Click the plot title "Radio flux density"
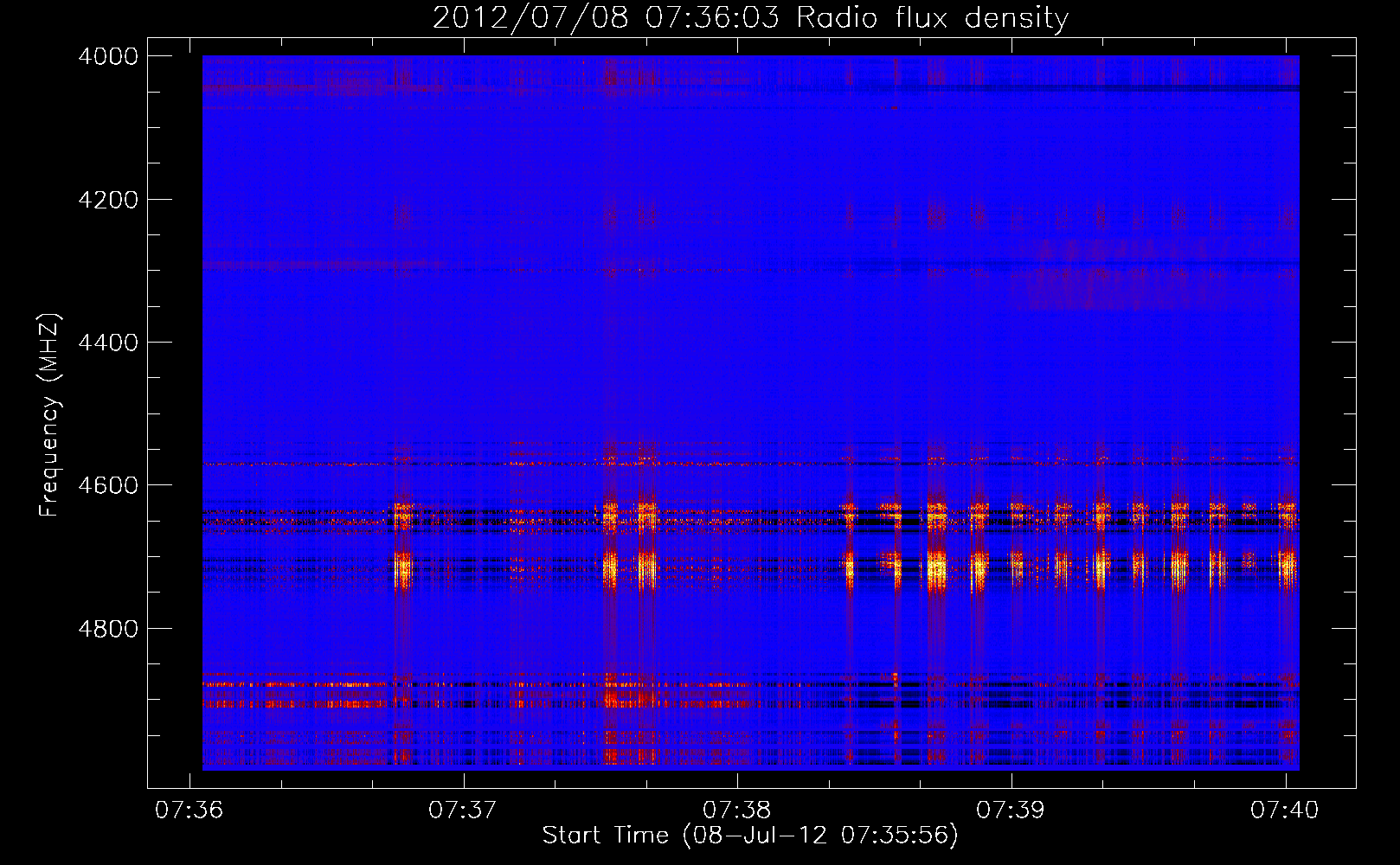 [x=933, y=18]
